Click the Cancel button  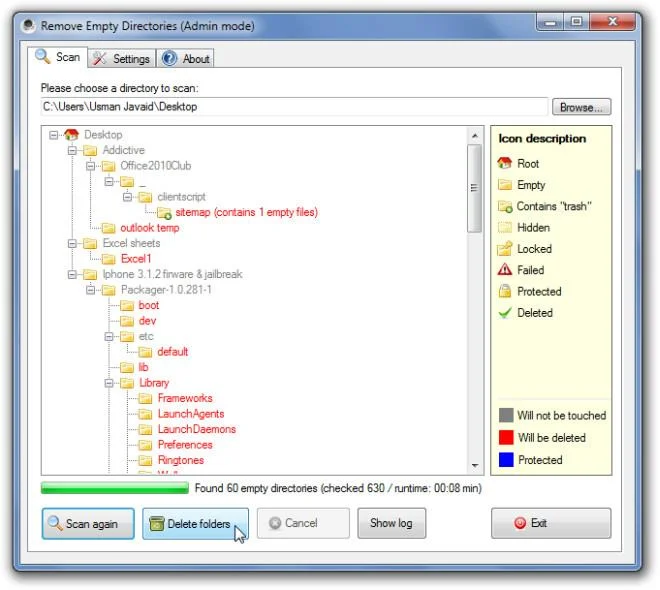(303, 523)
